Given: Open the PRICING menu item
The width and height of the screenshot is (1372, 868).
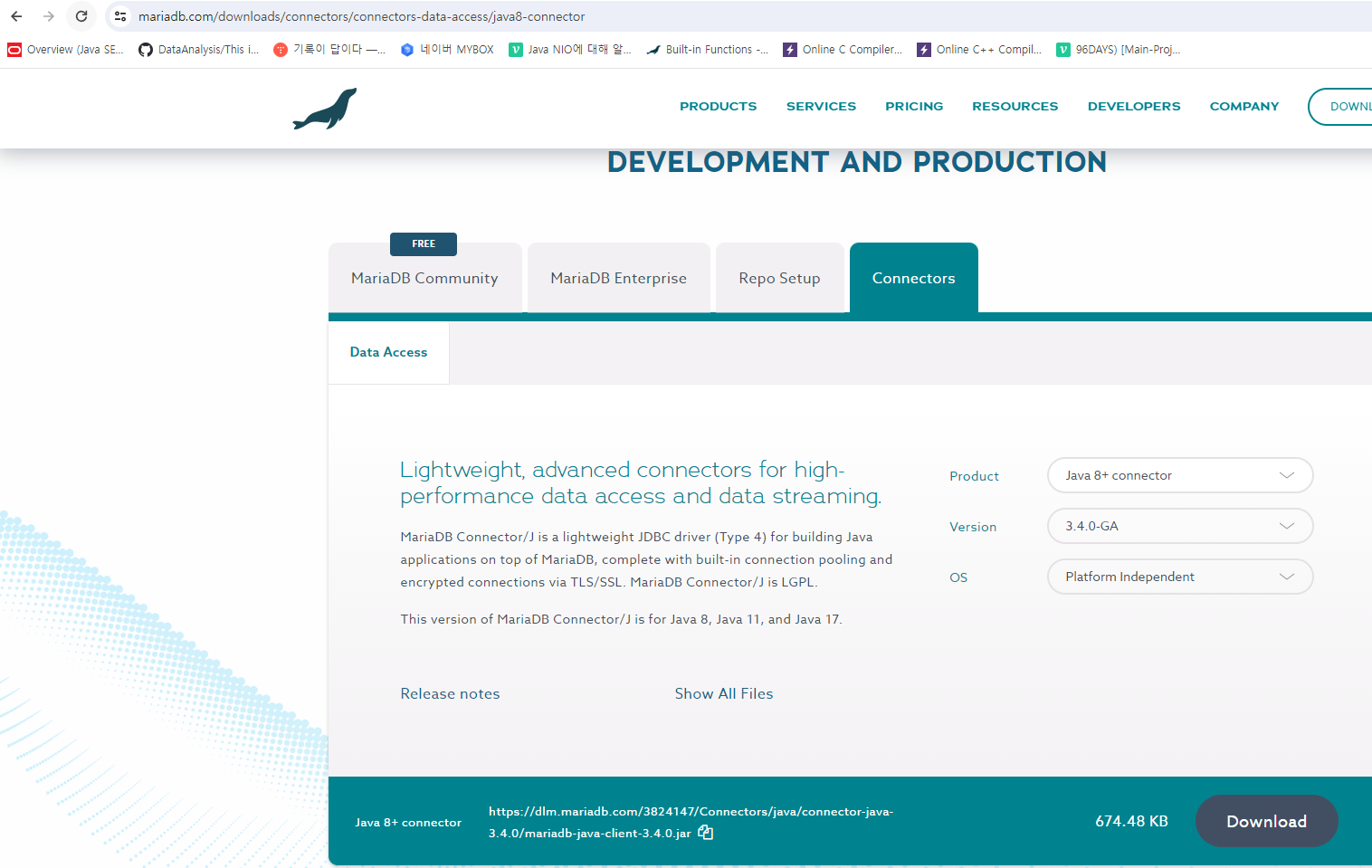Looking at the screenshot, I should 914,106.
